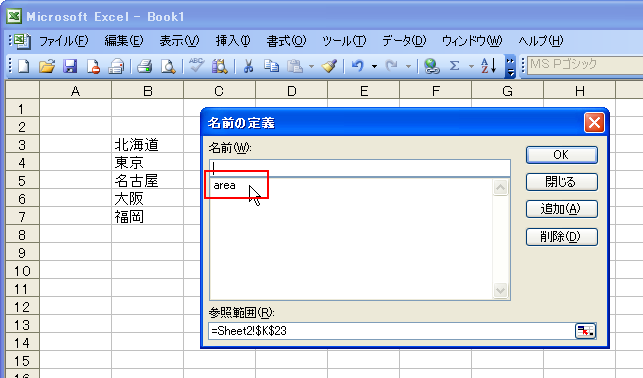Paste with the clipboard Paste icon
The height and width of the screenshot is (378, 643).
294,66
